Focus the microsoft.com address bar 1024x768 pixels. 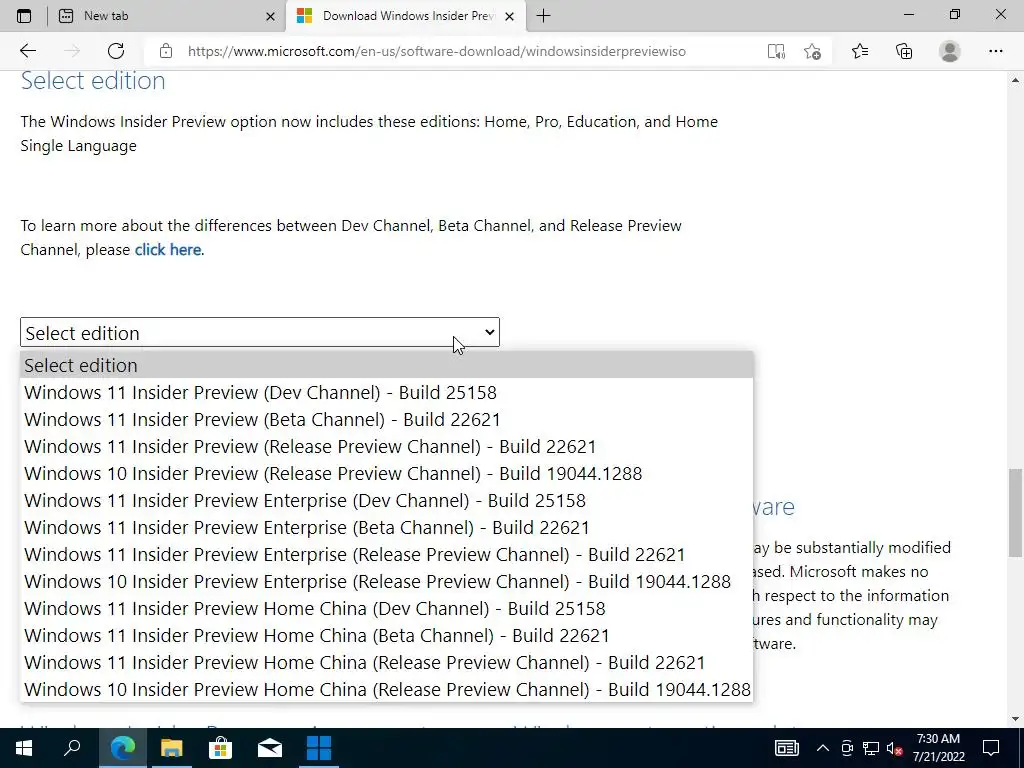(436, 51)
